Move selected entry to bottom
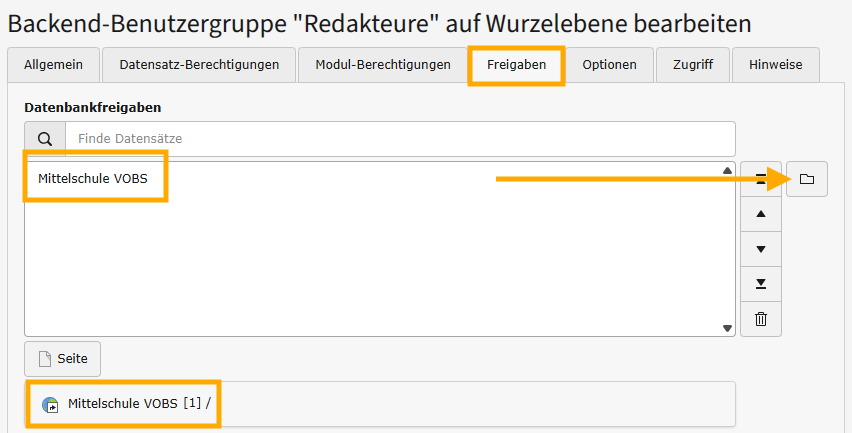The image size is (852, 433). click(x=761, y=284)
